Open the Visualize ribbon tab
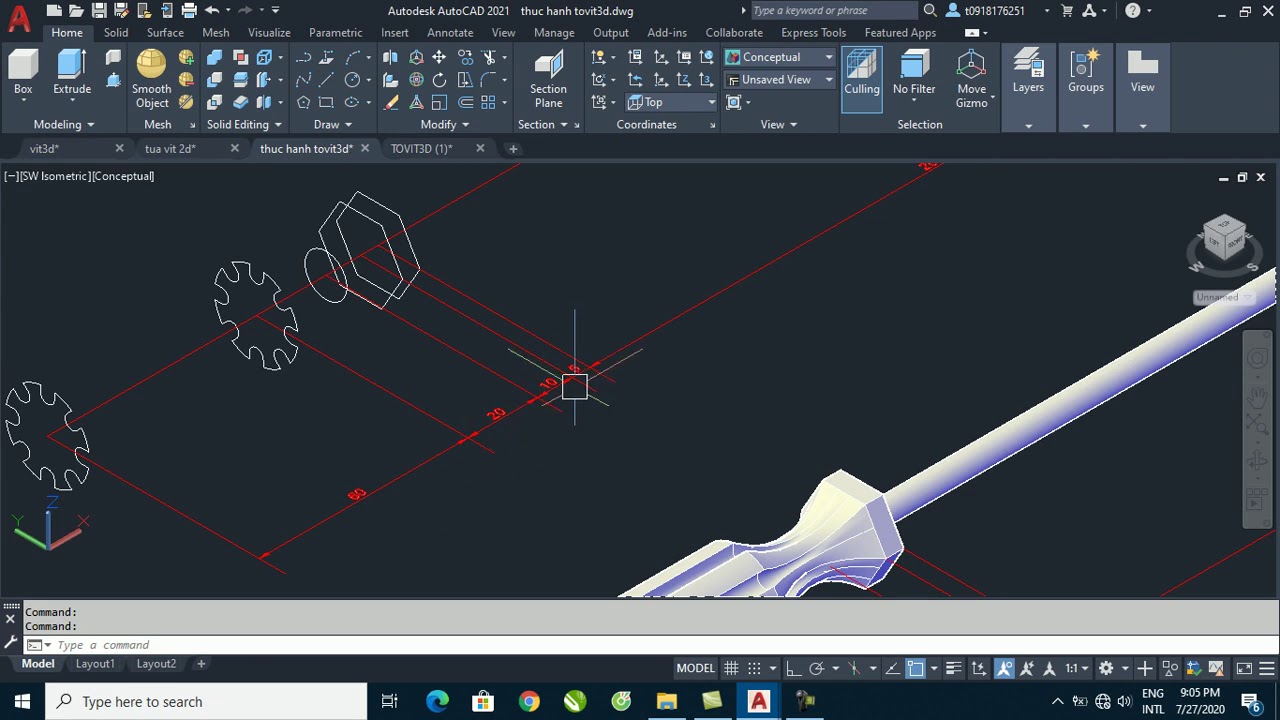 tap(269, 33)
